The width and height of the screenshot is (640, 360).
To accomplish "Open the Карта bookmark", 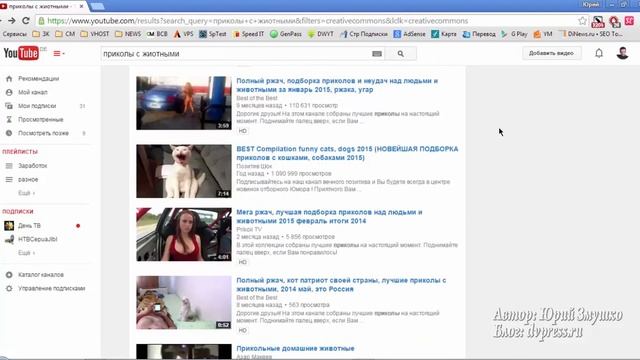I will (444, 34).
